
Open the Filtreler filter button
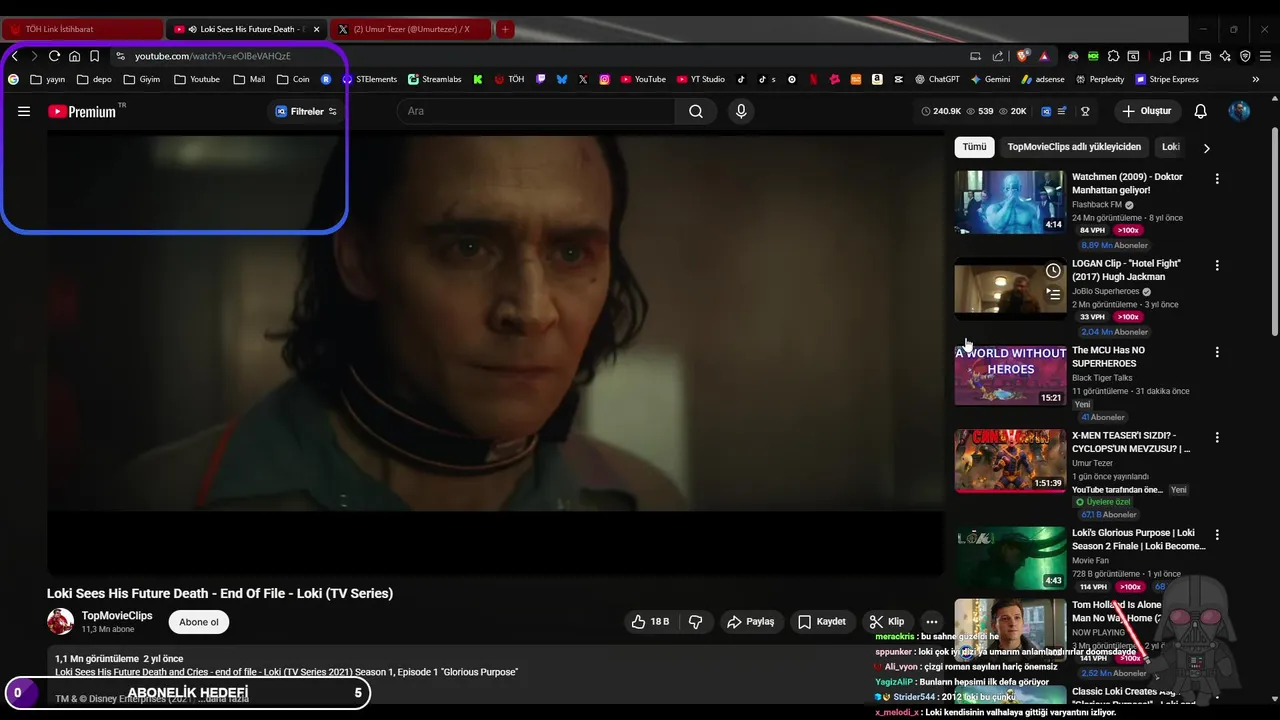pos(306,111)
